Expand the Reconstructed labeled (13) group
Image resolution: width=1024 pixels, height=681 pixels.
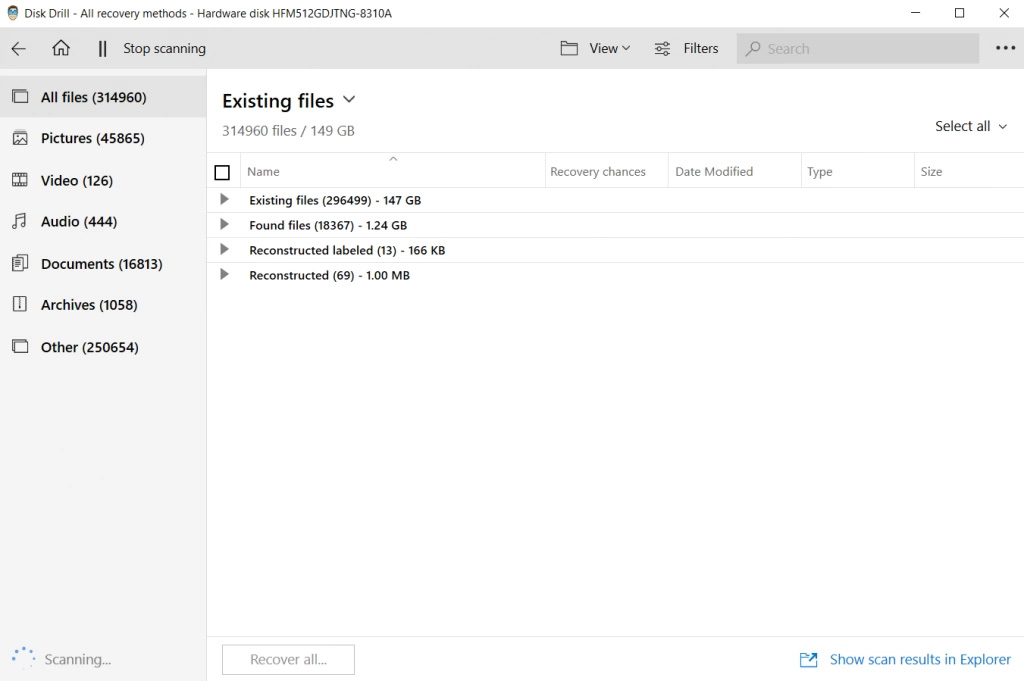(x=224, y=249)
